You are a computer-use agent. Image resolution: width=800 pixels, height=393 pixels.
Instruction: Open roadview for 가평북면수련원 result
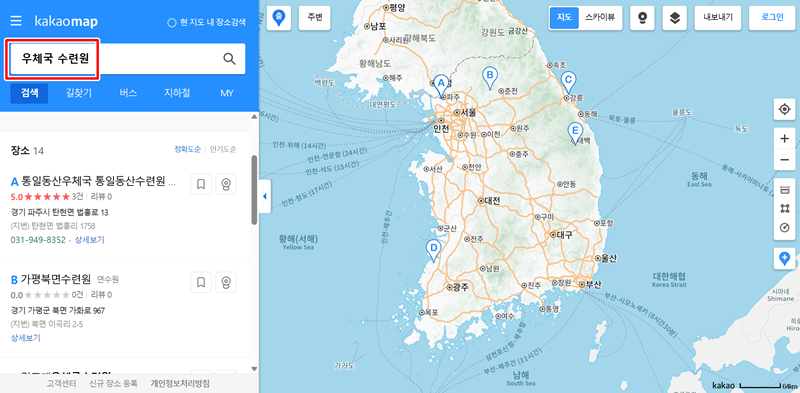pyautogui.click(x=226, y=282)
